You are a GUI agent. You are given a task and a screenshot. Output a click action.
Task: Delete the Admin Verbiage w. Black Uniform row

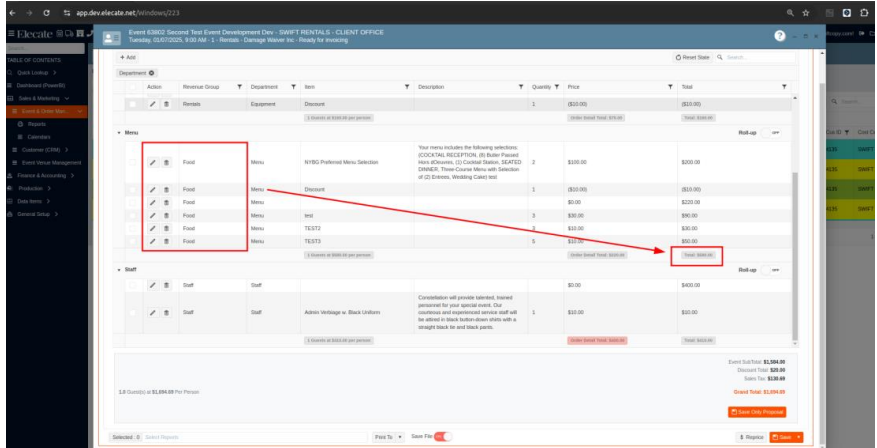point(166,313)
